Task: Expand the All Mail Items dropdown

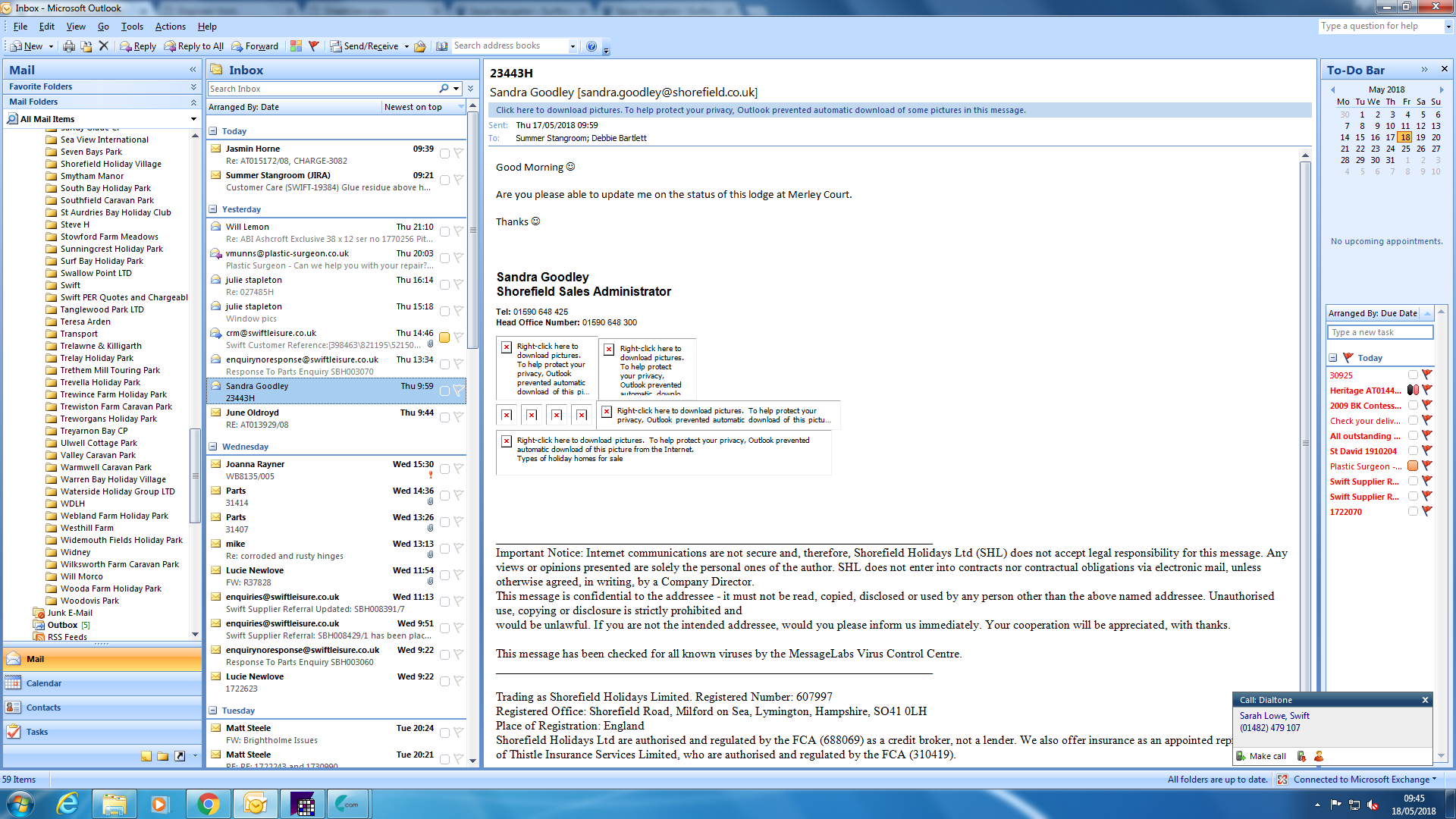Action: point(193,119)
